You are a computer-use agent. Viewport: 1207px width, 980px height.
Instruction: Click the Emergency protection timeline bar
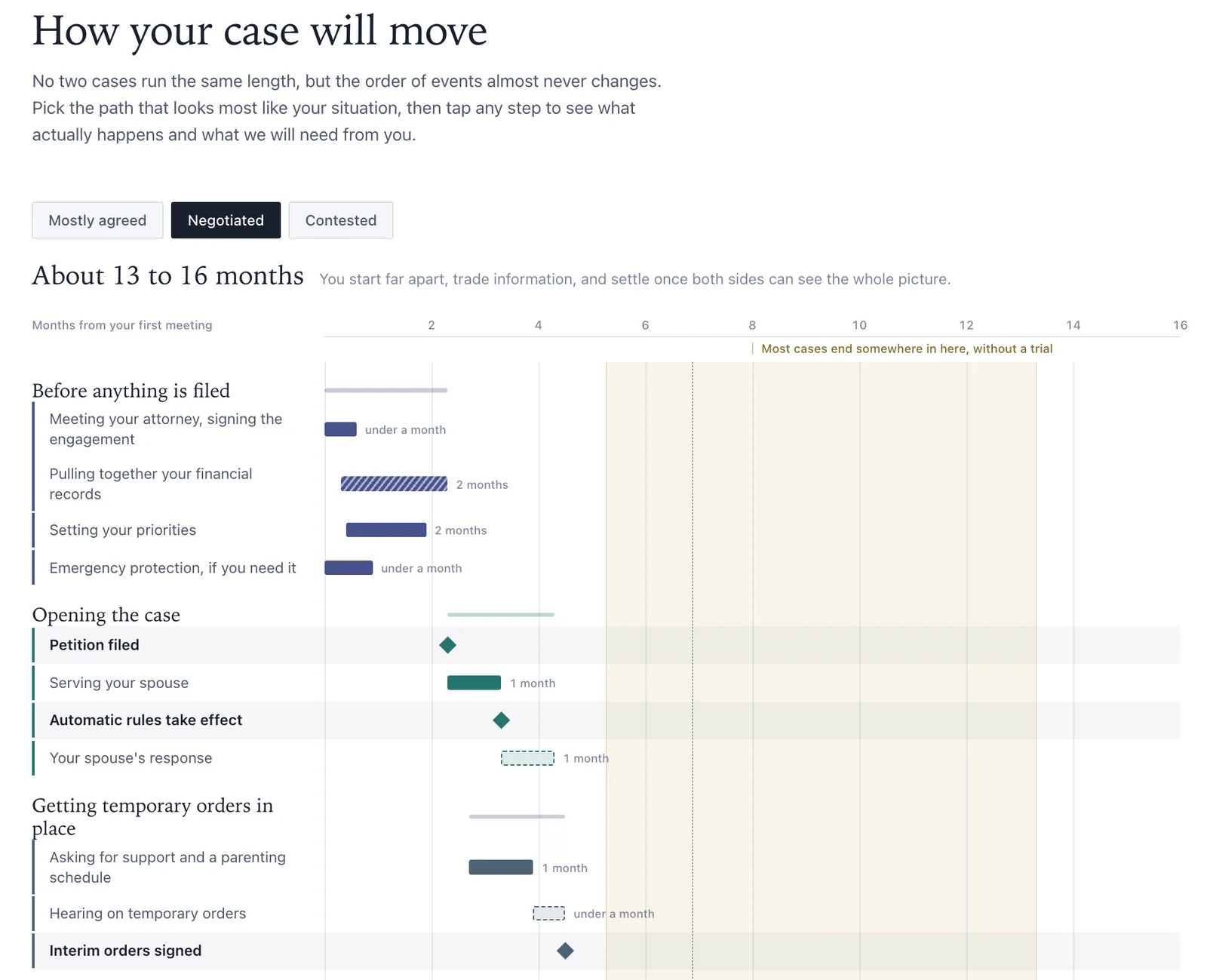tap(349, 568)
